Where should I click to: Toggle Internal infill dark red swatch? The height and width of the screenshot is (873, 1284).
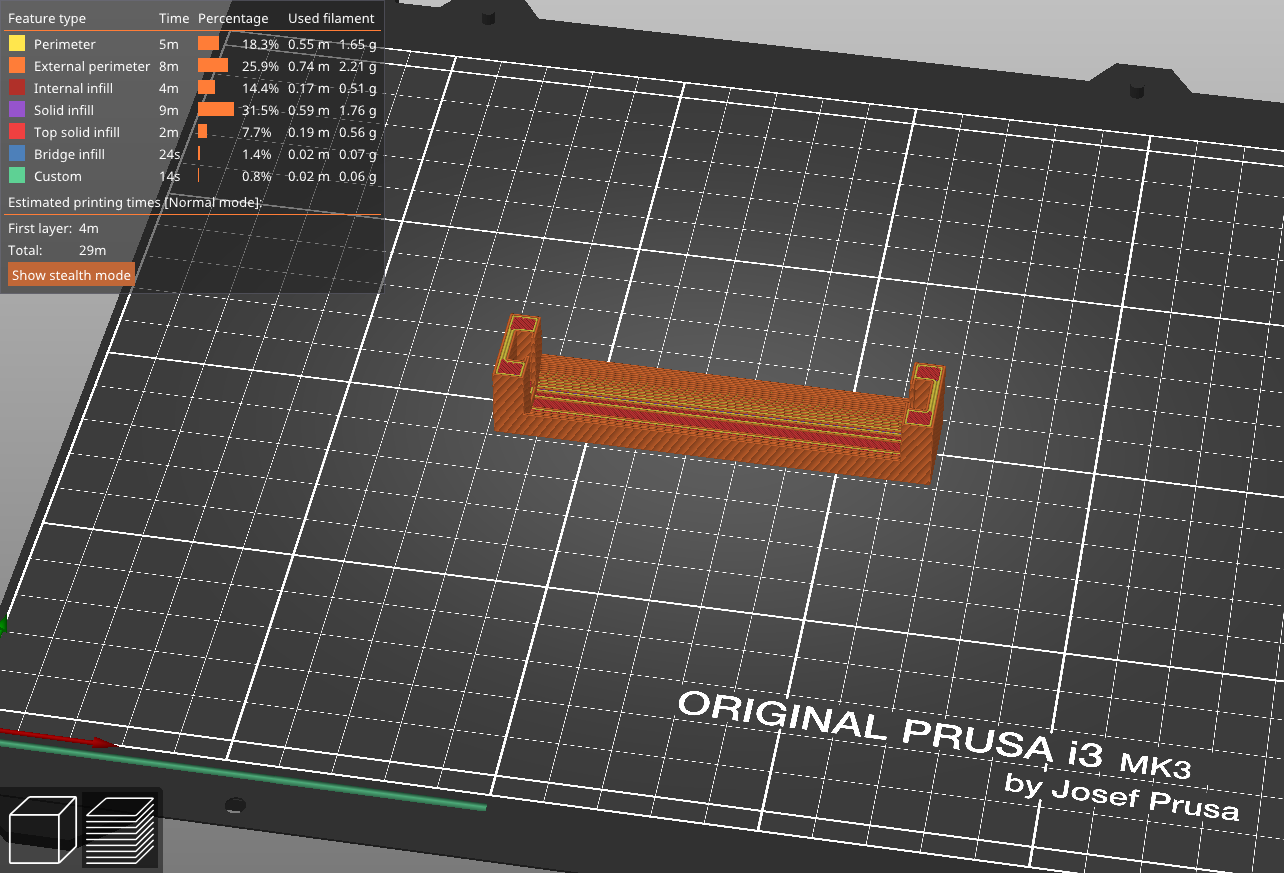click(17, 88)
